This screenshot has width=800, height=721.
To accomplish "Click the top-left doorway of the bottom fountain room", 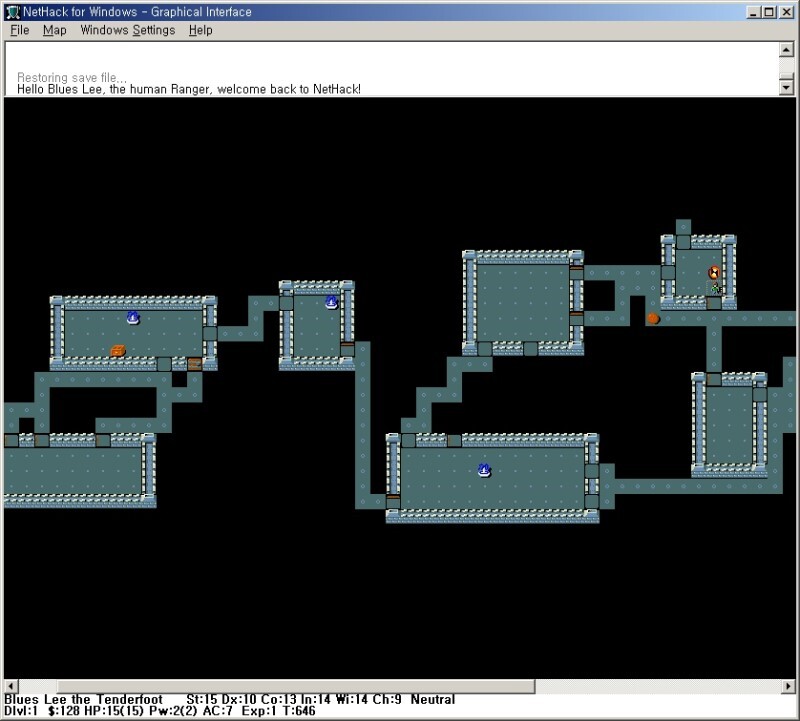I will (408, 440).
